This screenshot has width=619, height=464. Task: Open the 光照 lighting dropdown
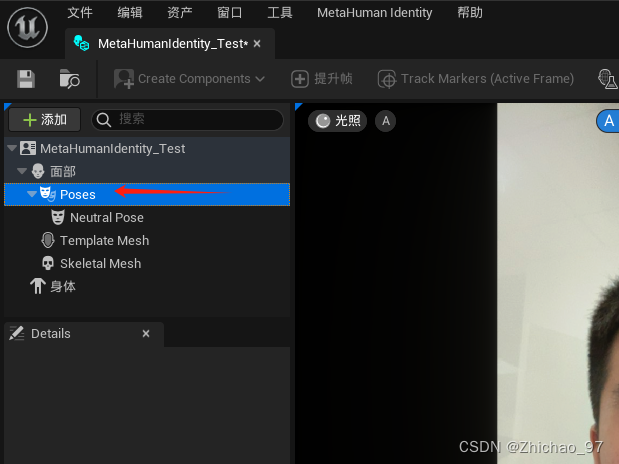(338, 121)
